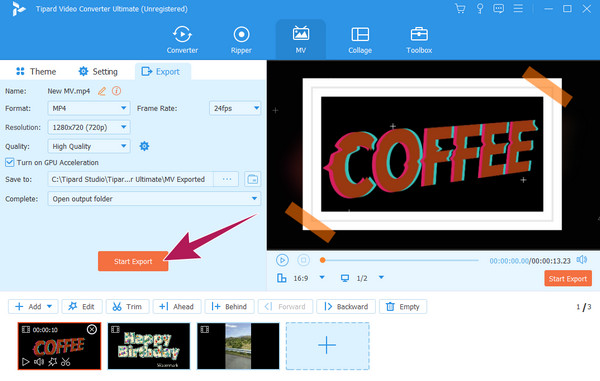Expand the High Quality dropdown
The image size is (600, 381).
[89, 146]
